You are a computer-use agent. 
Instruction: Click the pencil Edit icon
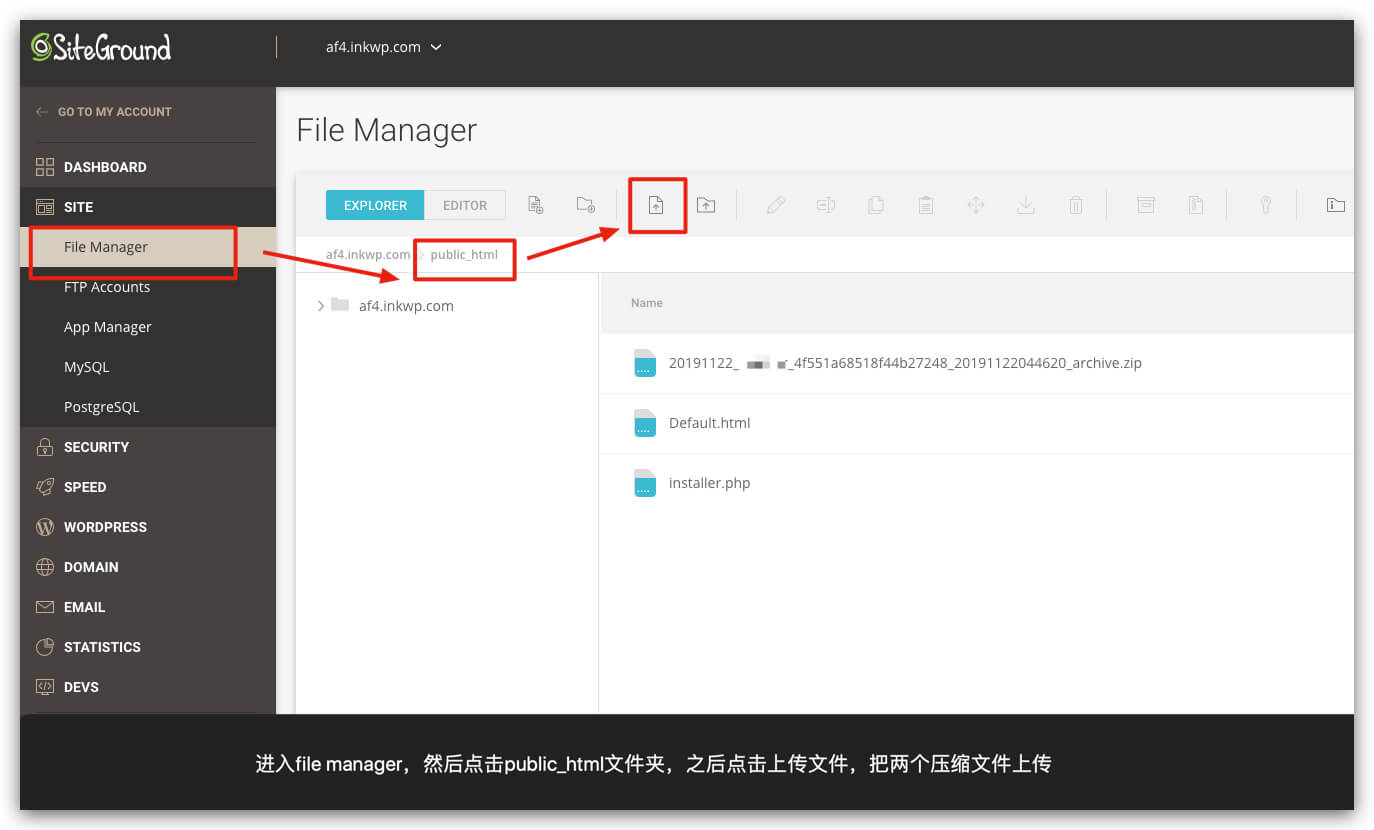click(x=776, y=205)
